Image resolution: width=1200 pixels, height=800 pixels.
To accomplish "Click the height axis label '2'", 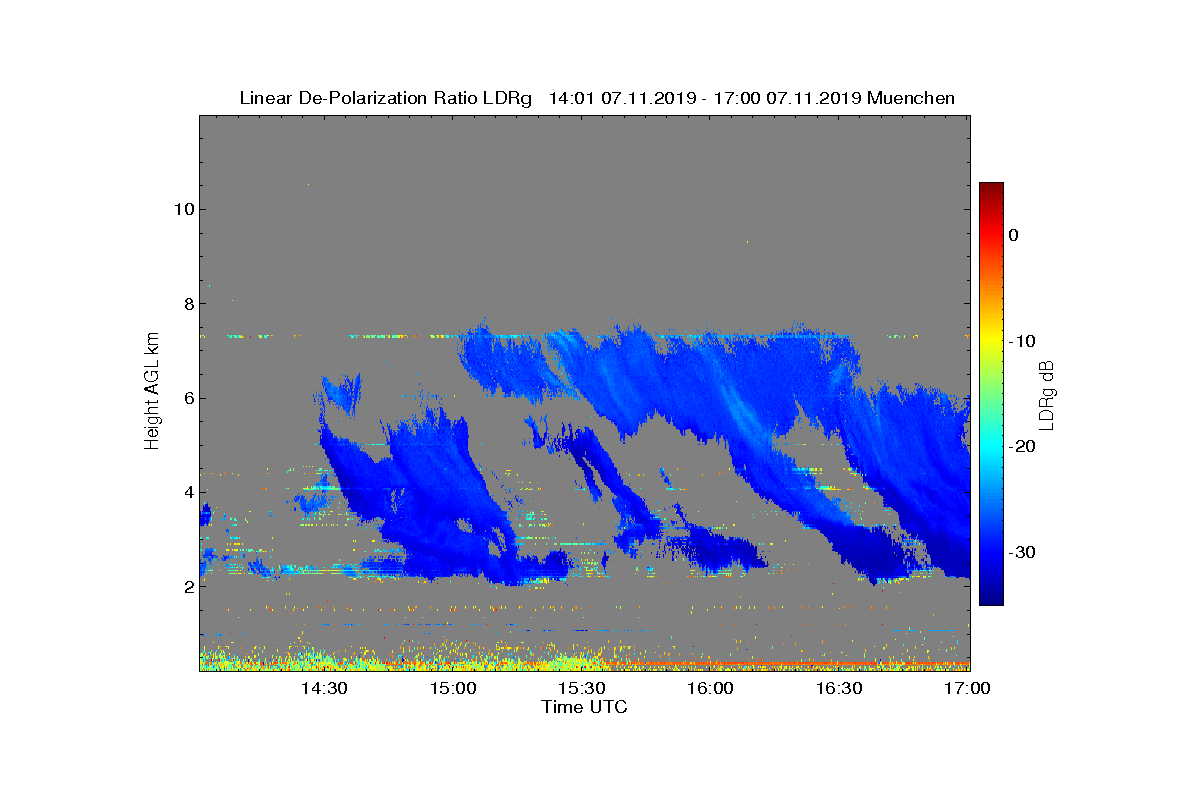I will click(188, 586).
